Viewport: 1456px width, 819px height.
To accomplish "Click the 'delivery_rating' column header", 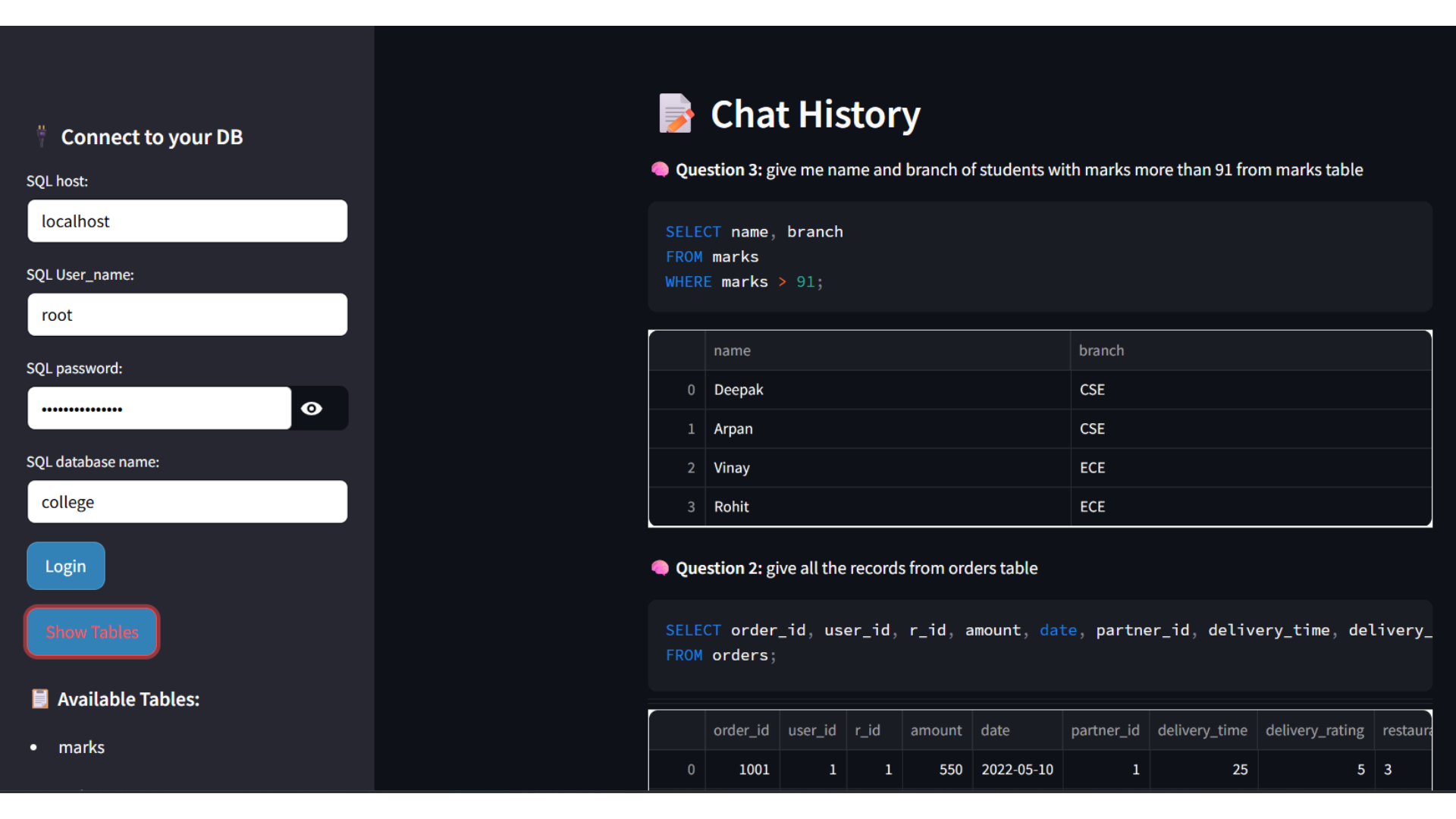I will pyautogui.click(x=1315, y=730).
